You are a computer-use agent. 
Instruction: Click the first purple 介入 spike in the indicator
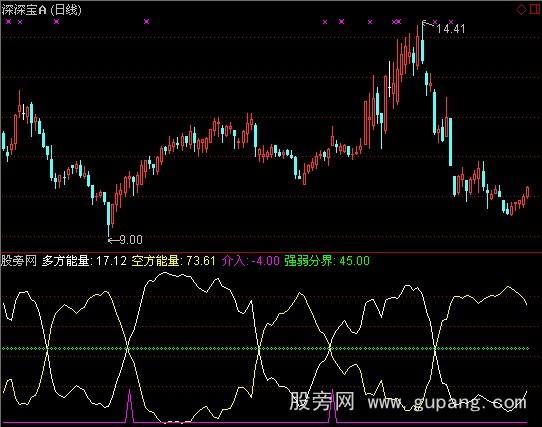(x=130, y=405)
